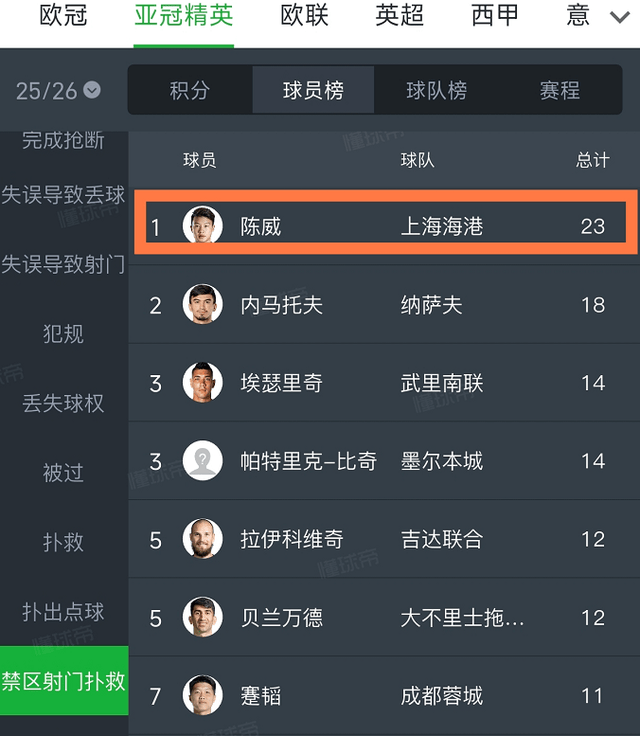
Task: Switch to the 英超 league tab
Action: tap(399, 16)
